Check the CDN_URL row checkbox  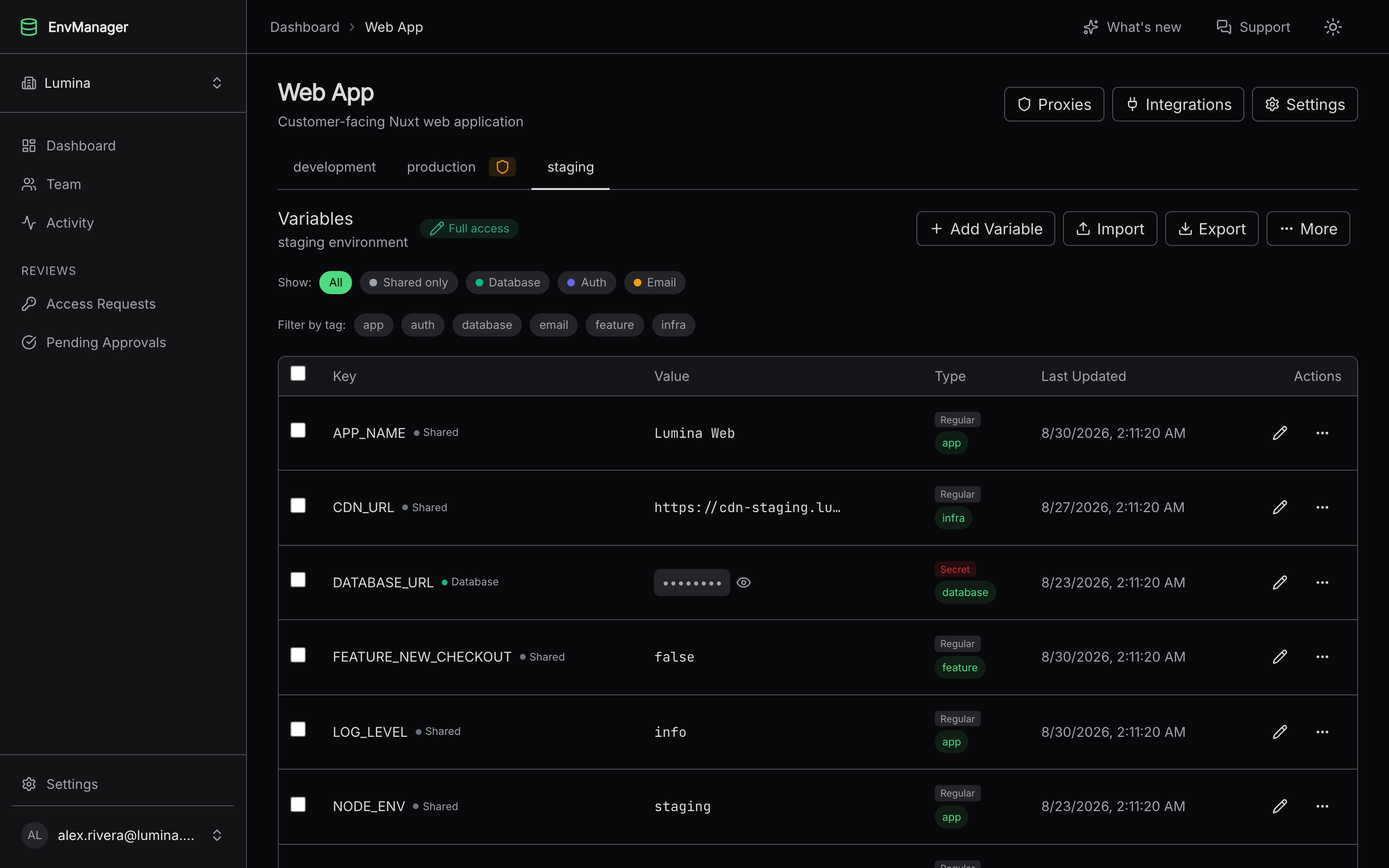[298, 505]
